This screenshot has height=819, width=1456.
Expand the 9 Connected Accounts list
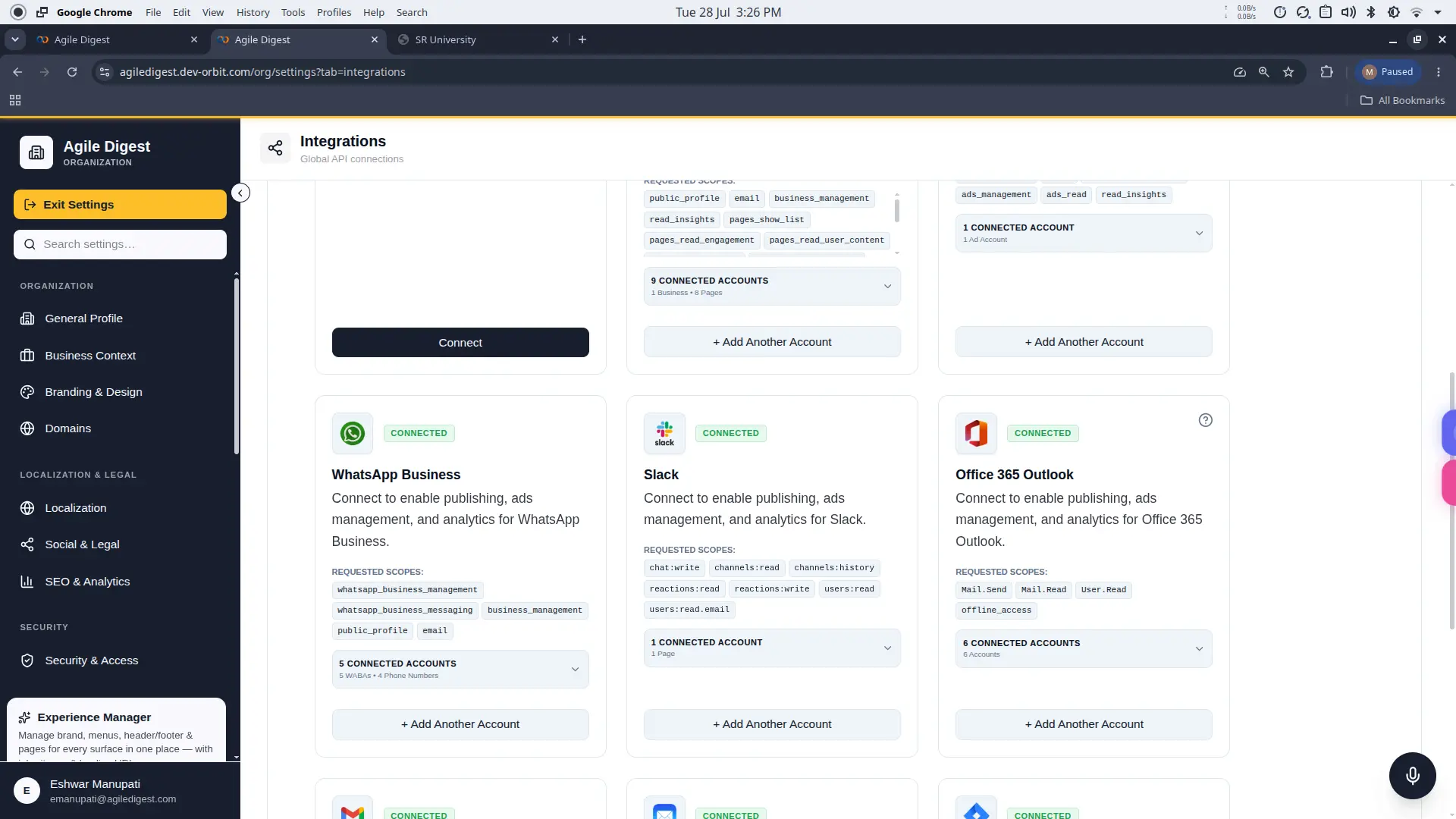pos(772,286)
